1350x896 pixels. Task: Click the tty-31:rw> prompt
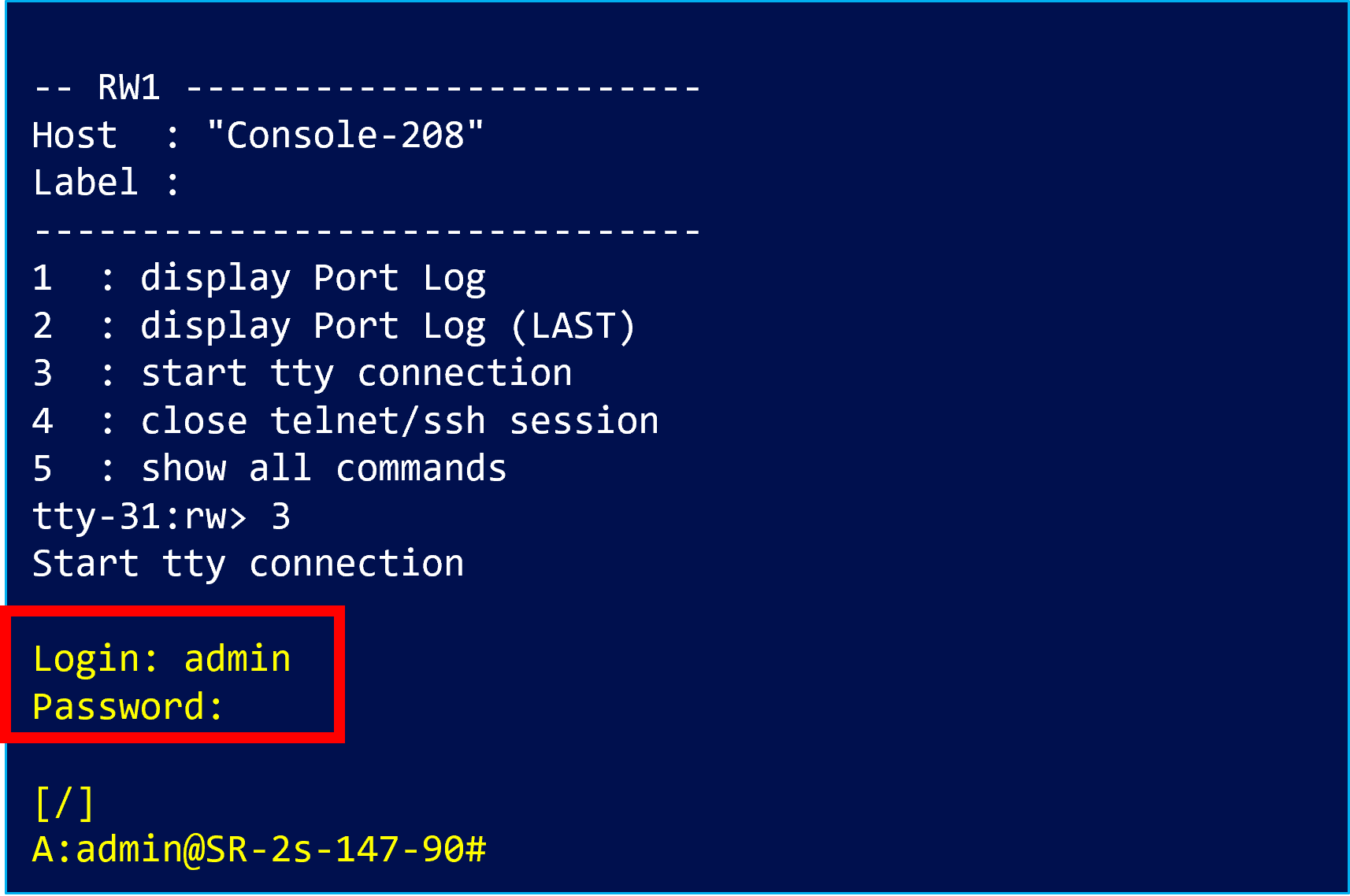tap(139, 517)
